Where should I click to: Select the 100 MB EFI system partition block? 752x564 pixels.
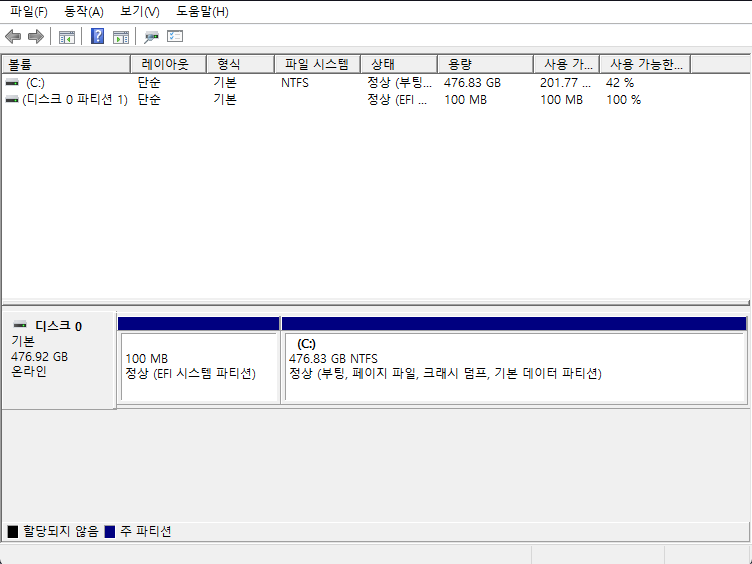pyautogui.click(x=198, y=366)
